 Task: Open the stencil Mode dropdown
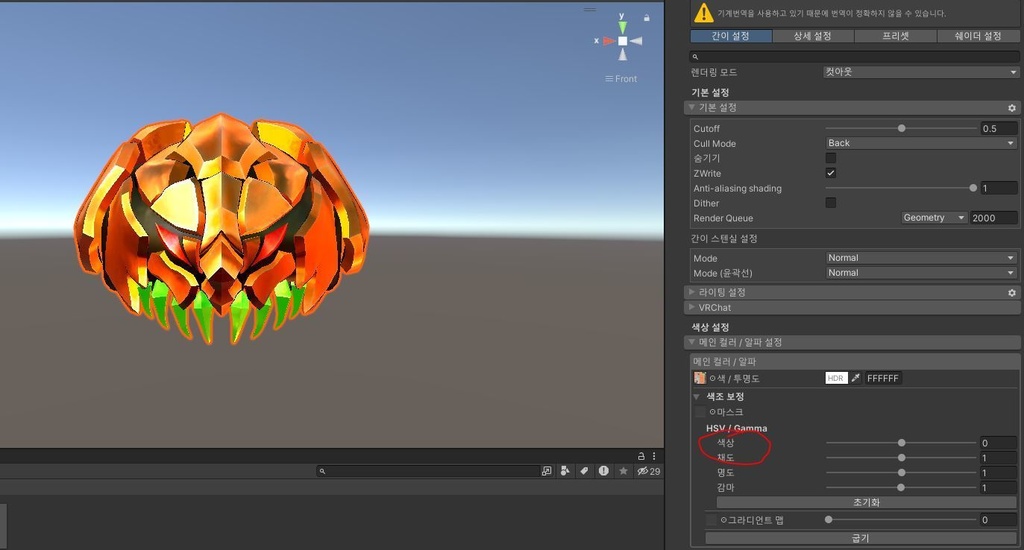point(921,258)
